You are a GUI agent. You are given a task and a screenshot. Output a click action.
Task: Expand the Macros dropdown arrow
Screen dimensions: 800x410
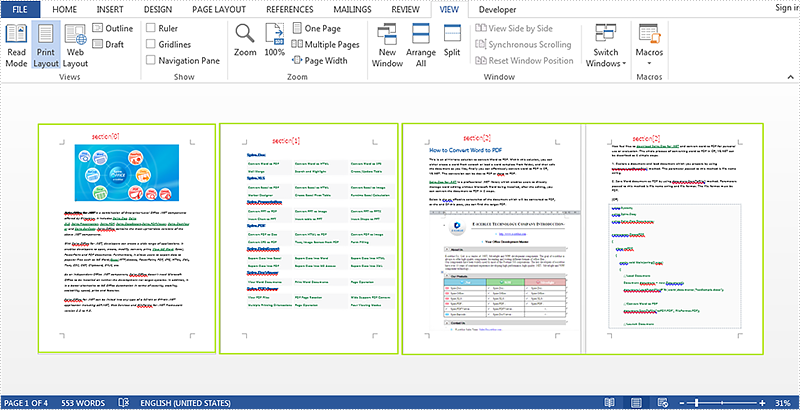649,64
